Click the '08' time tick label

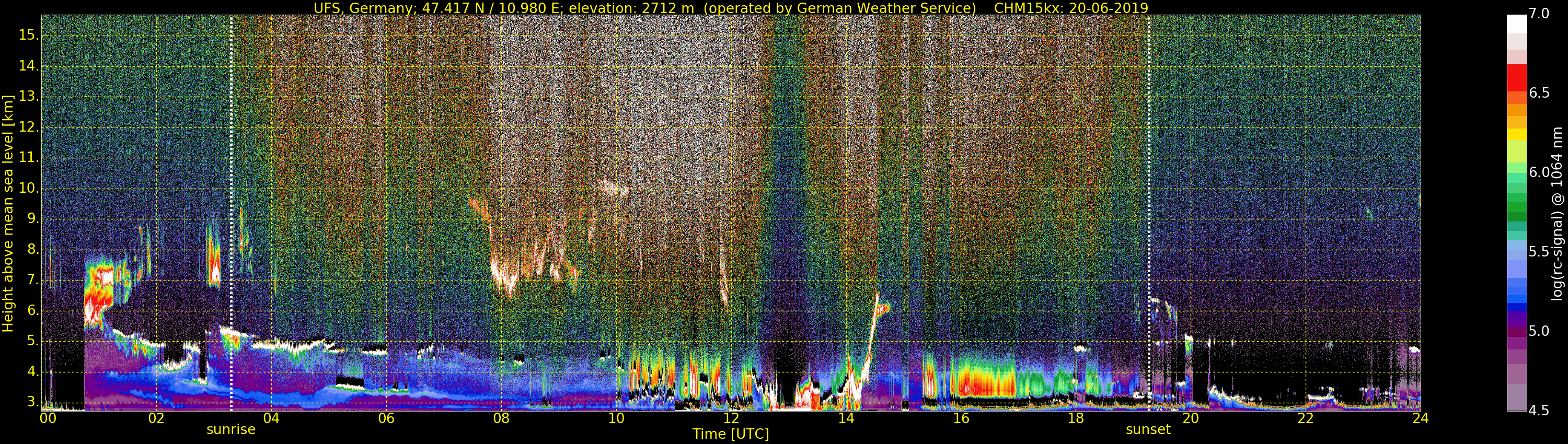coord(501,419)
